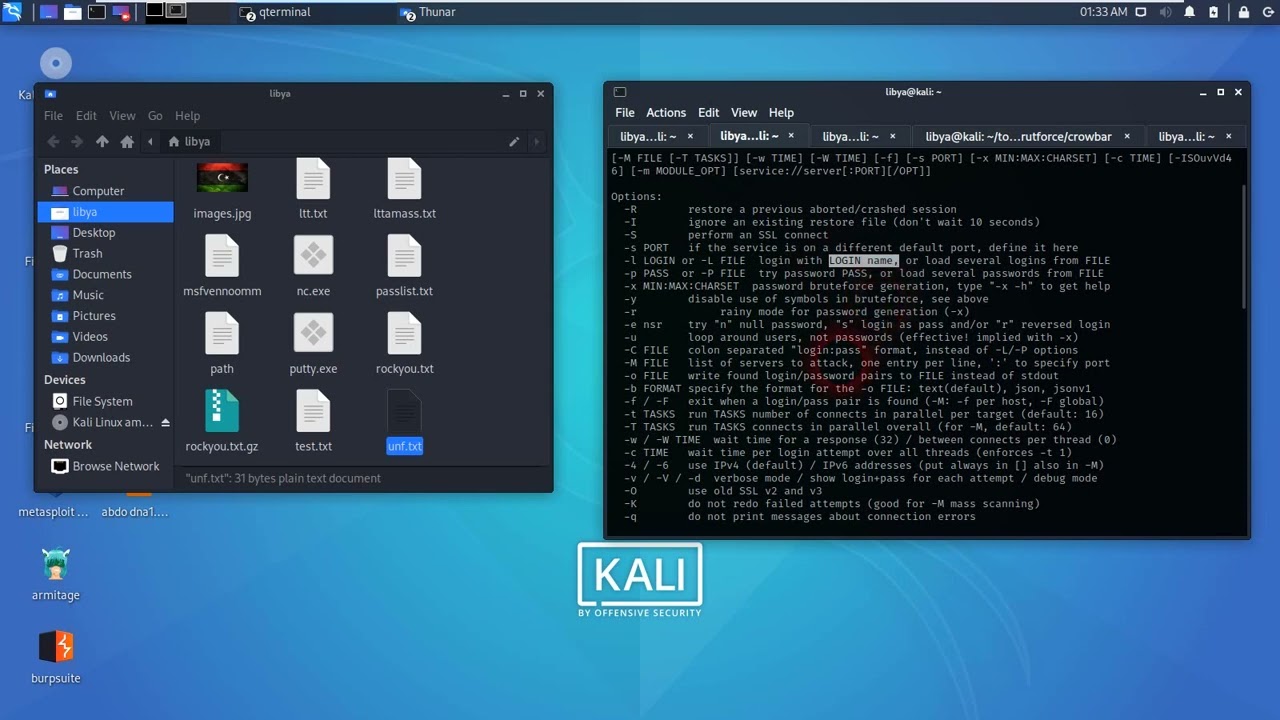Click the libya path bar button
Image resolution: width=1280 pixels, height=720 pixels.
click(189, 142)
